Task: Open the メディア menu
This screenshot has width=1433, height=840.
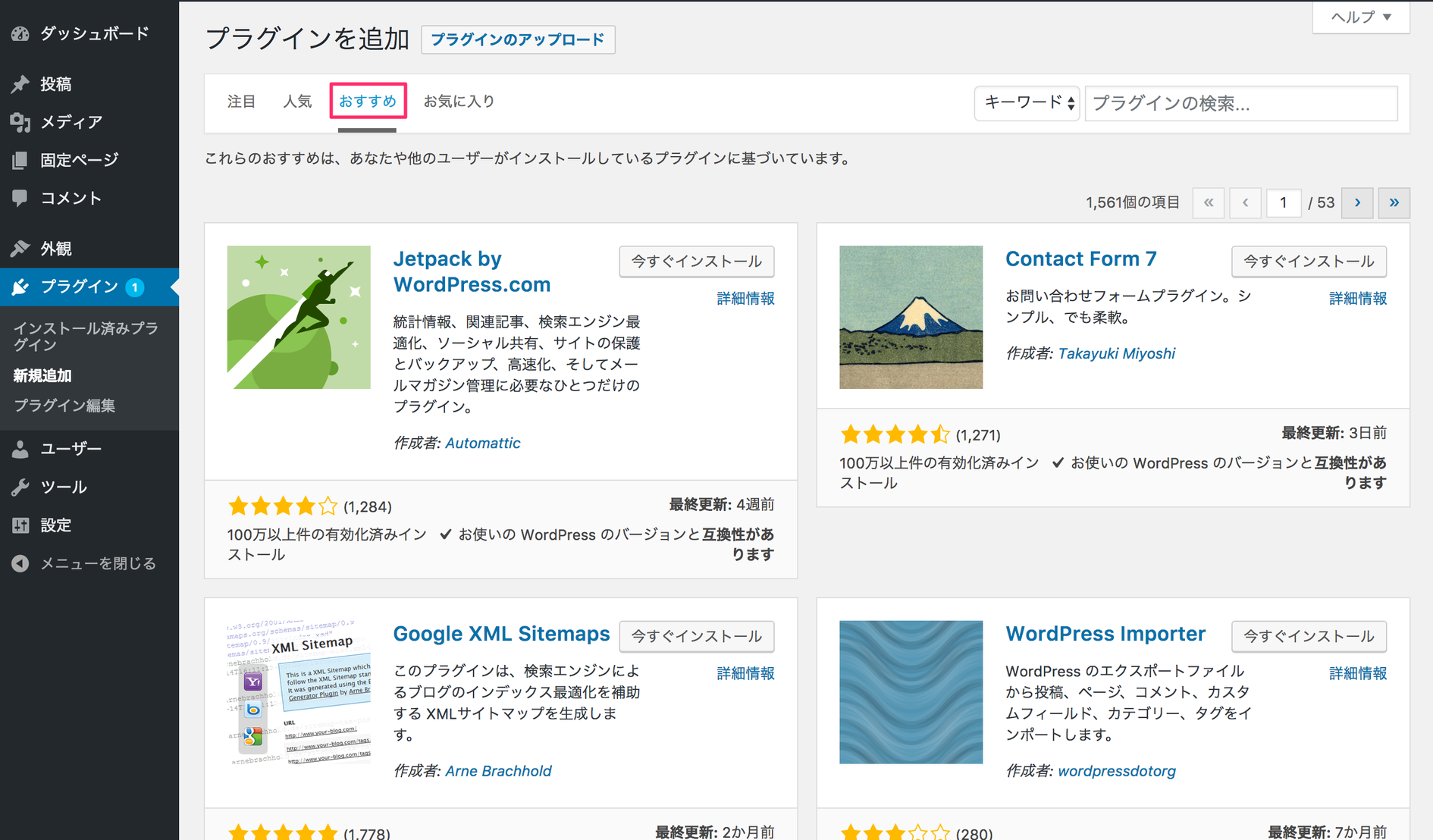Action: 89,122
